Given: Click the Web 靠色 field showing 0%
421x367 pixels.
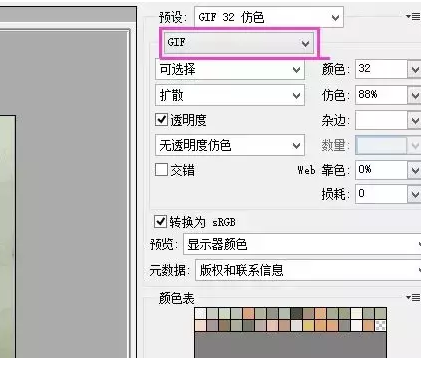Looking at the screenshot, I should tap(381, 170).
